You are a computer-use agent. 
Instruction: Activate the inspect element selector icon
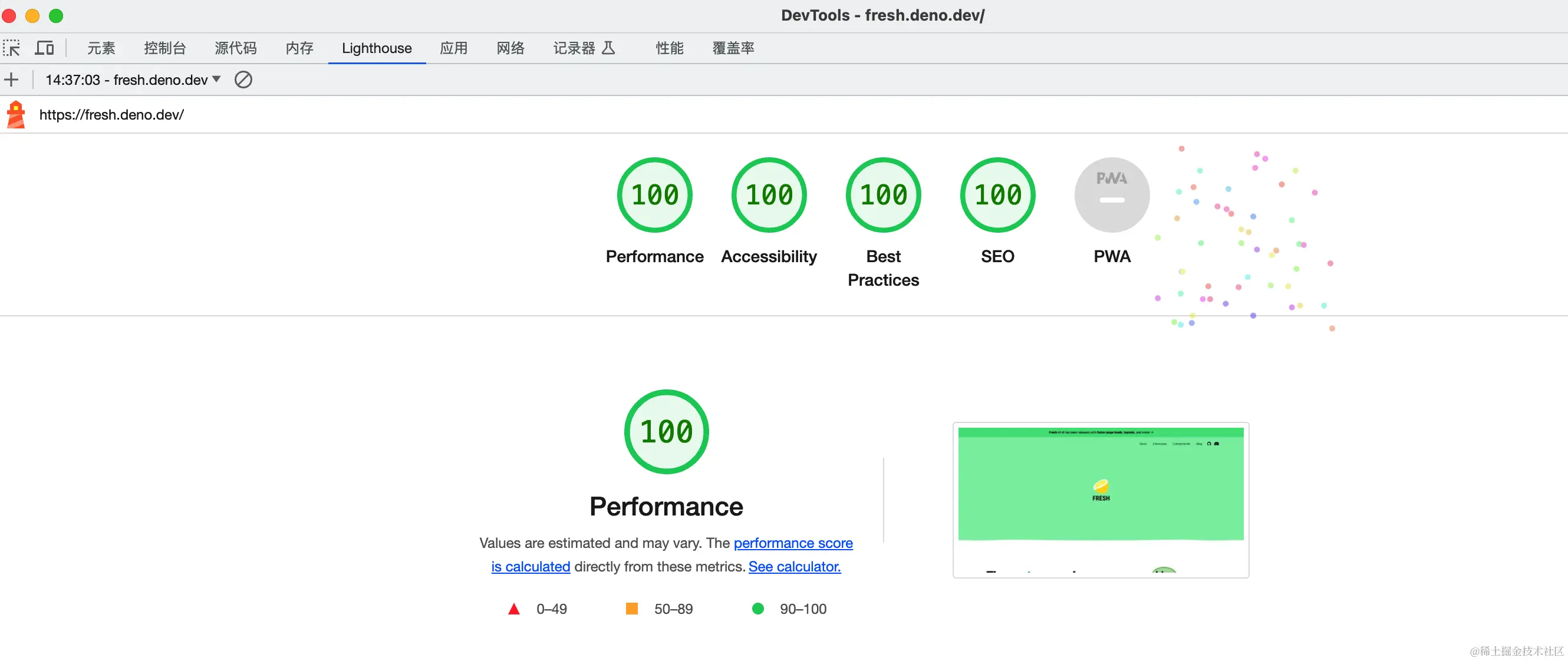click(x=12, y=48)
